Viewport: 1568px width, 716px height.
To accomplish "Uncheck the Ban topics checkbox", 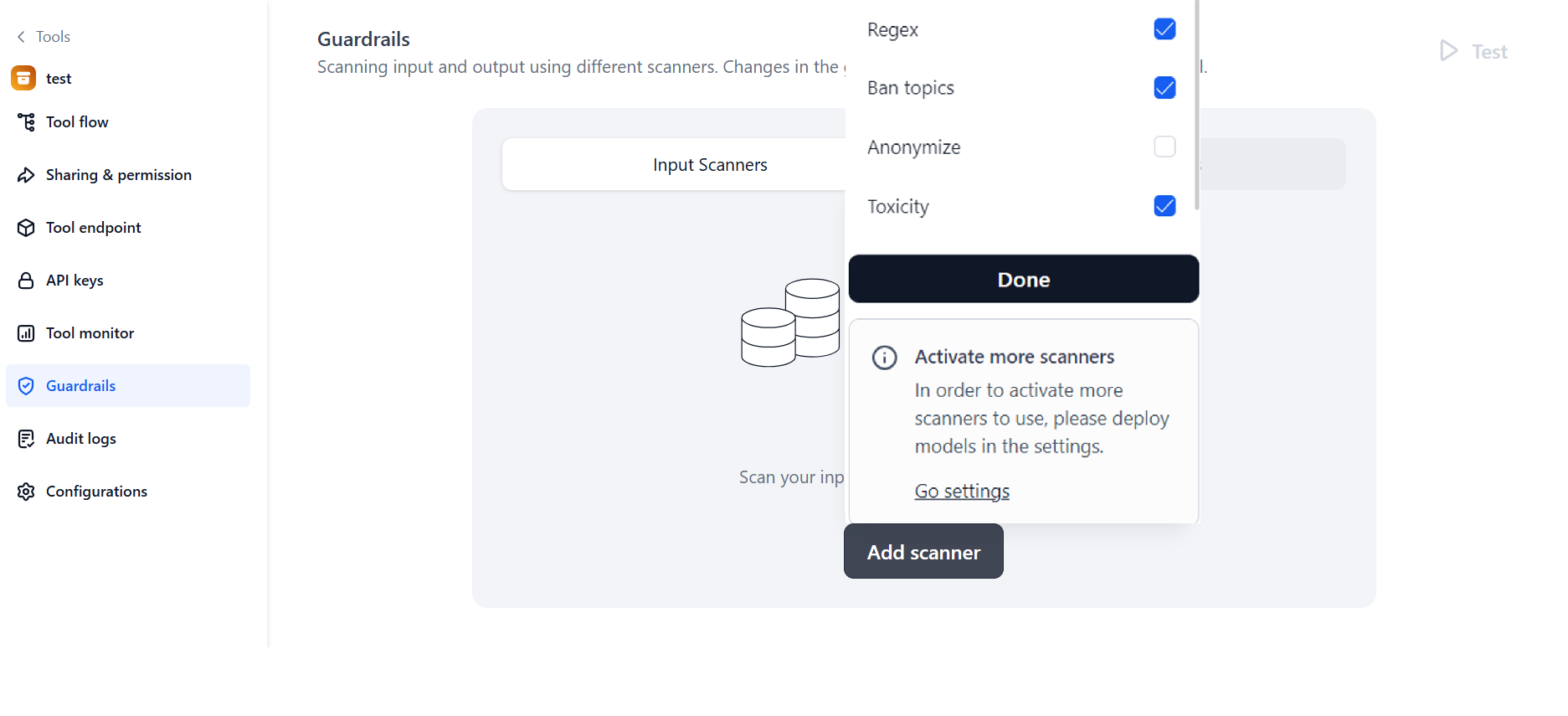I will pos(1164,88).
